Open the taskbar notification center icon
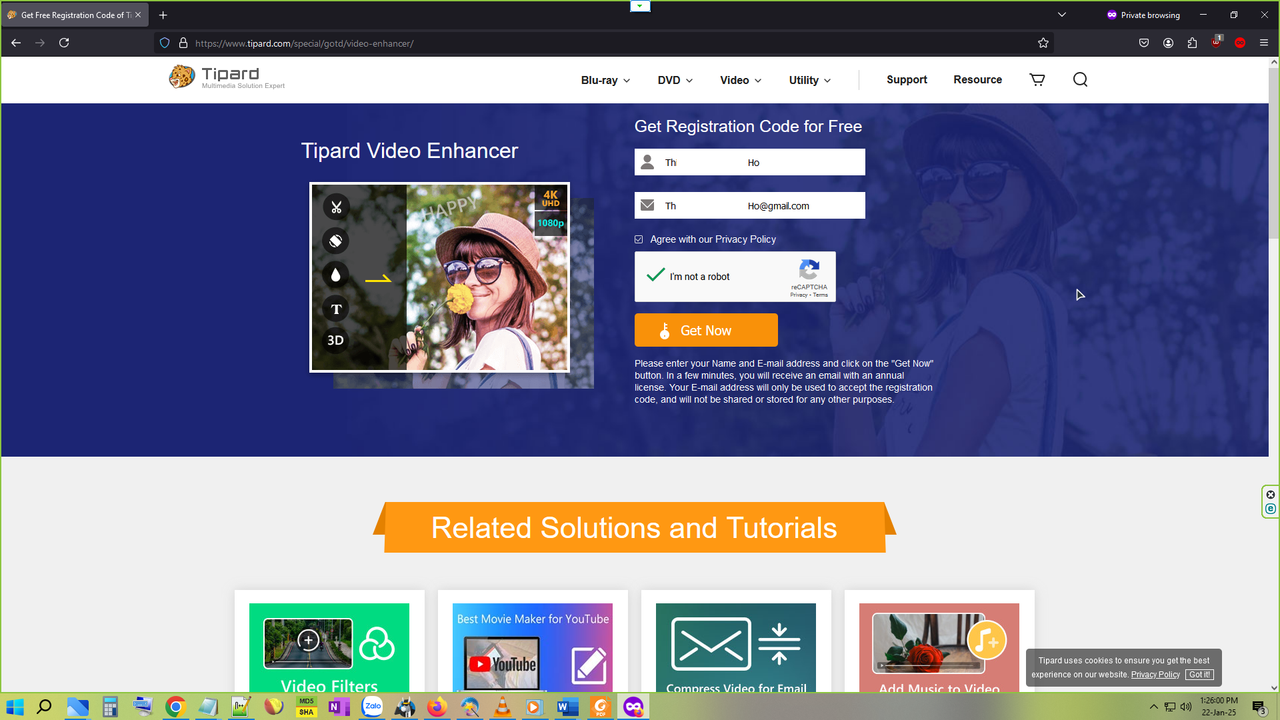 (1260, 707)
